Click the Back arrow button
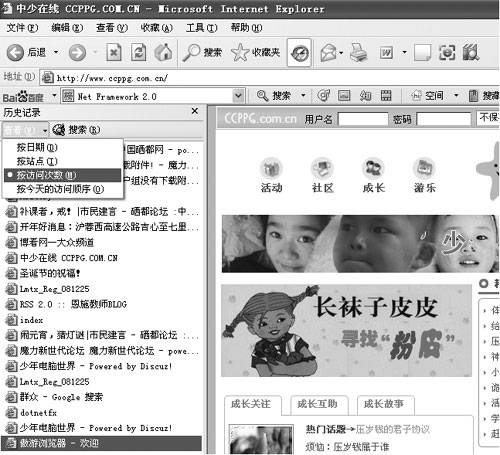The height and width of the screenshot is (455, 500). 15,53
